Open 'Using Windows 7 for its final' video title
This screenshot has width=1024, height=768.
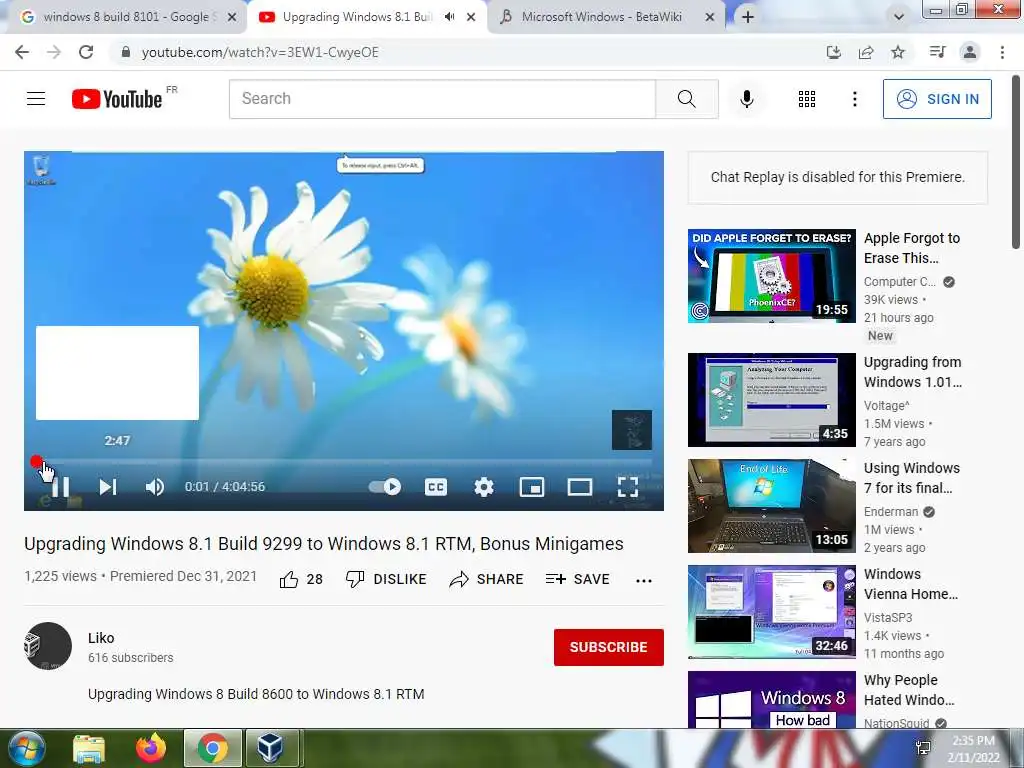pos(912,478)
